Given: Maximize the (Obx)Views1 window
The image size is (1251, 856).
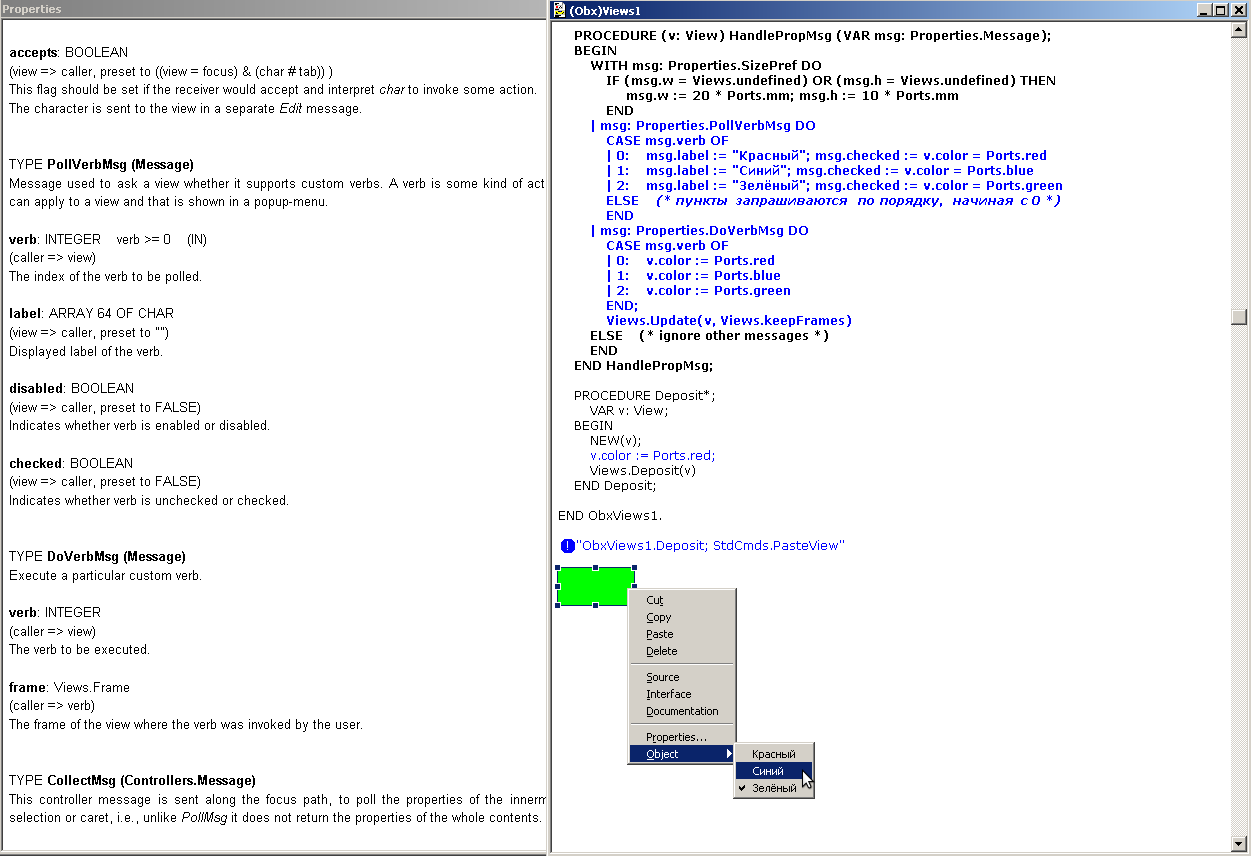Looking at the screenshot, I should pos(1220,10).
